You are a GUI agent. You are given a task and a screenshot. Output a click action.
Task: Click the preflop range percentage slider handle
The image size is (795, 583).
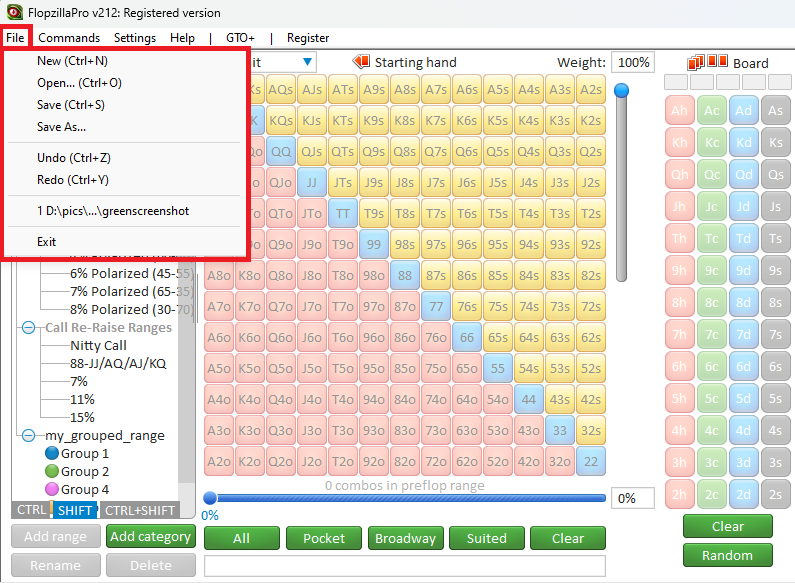coord(210,498)
